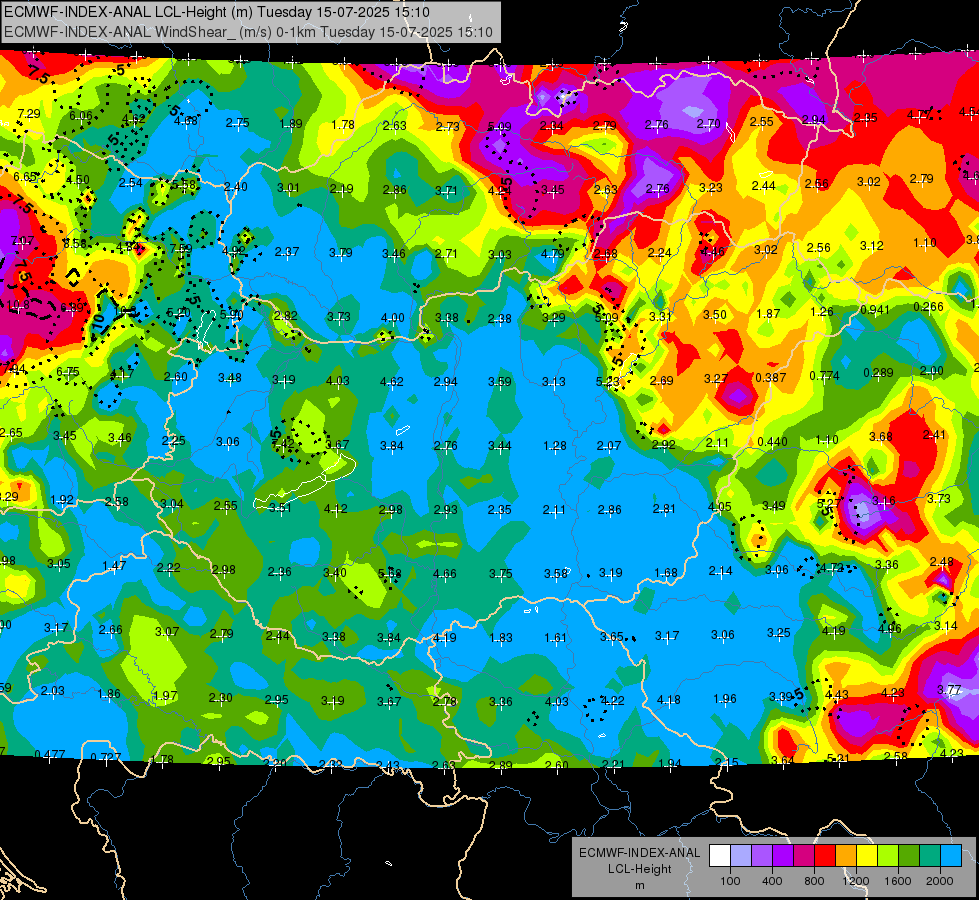
Task: Pick the bright blue legend swatch
Action: point(951,856)
